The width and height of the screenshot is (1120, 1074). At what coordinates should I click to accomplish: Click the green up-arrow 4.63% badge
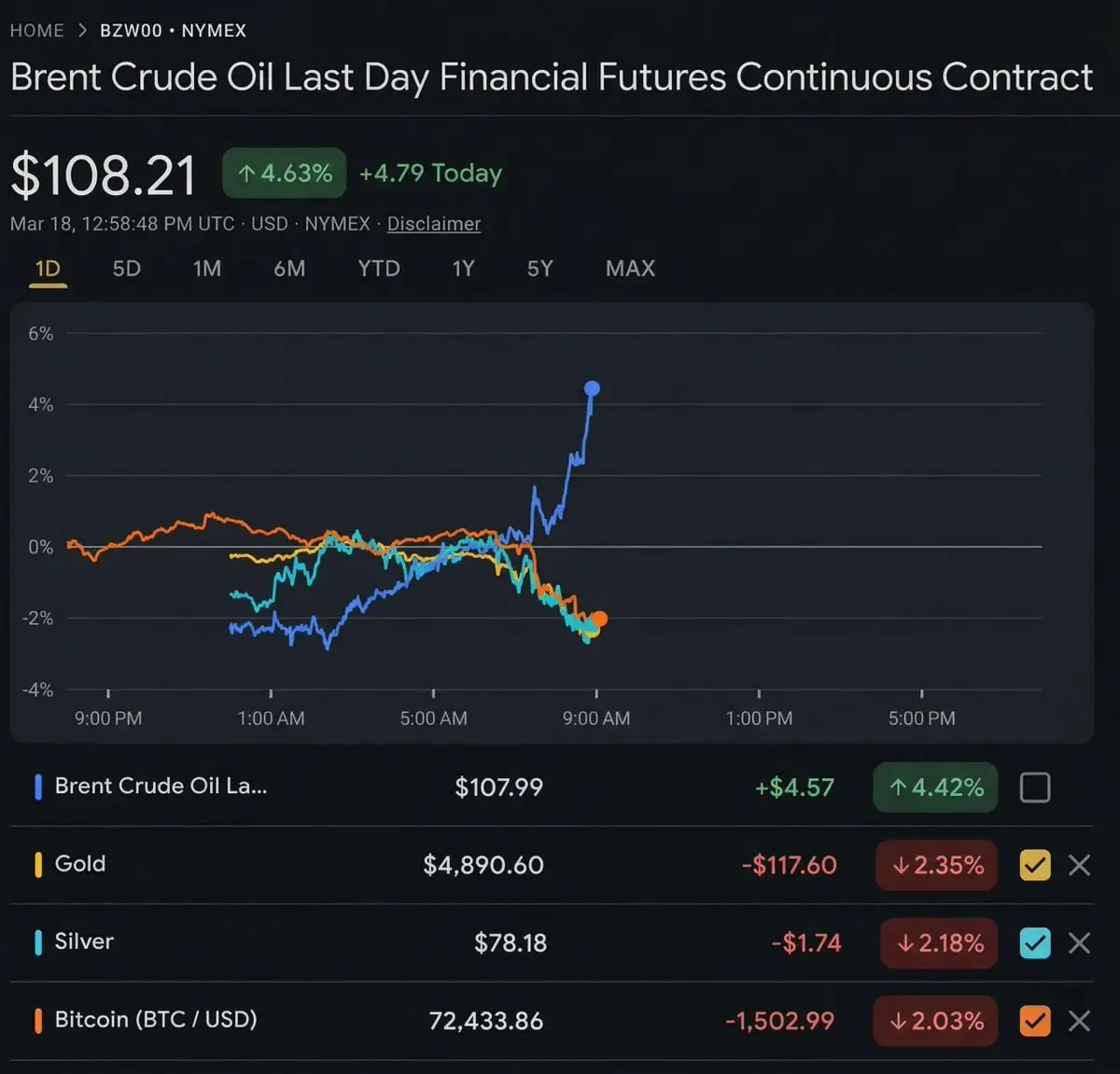(284, 174)
